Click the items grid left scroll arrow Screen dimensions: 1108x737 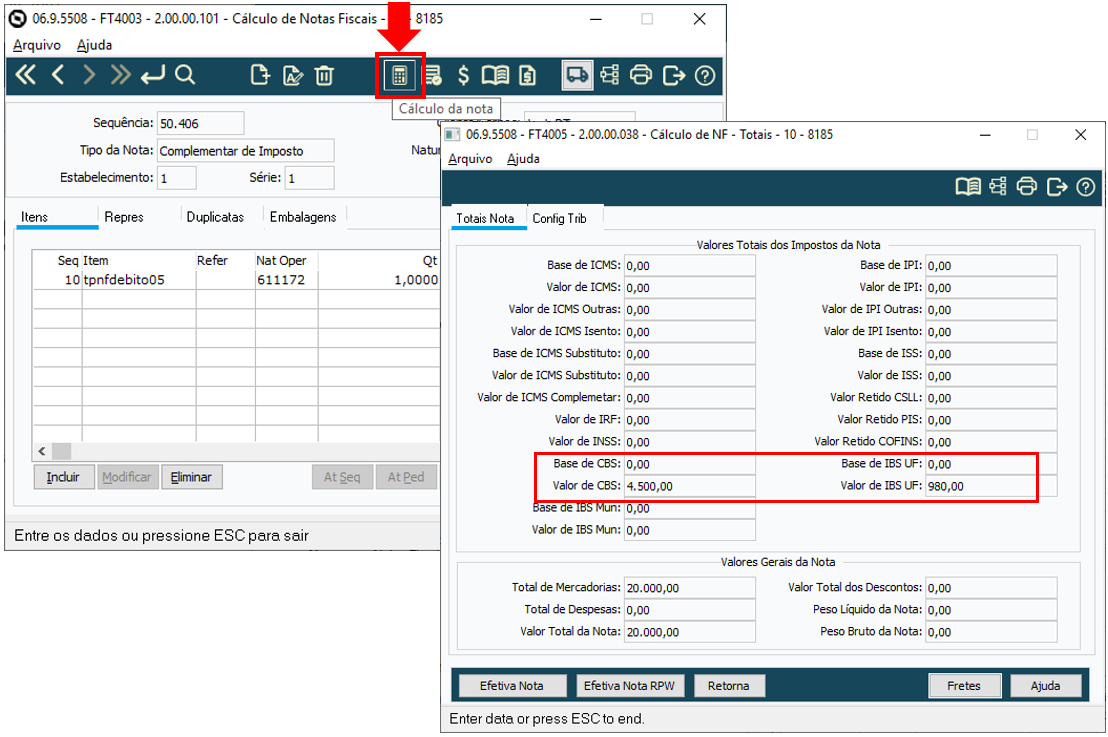pyautogui.click(x=42, y=451)
